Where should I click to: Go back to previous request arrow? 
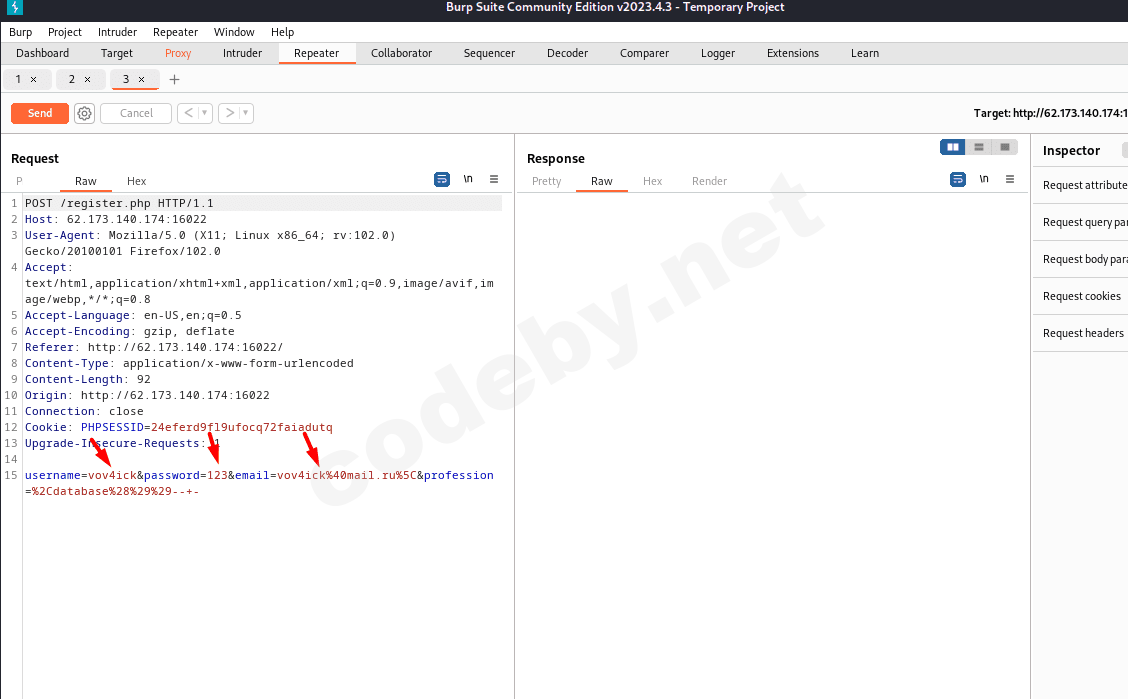[x=188, y=113]
